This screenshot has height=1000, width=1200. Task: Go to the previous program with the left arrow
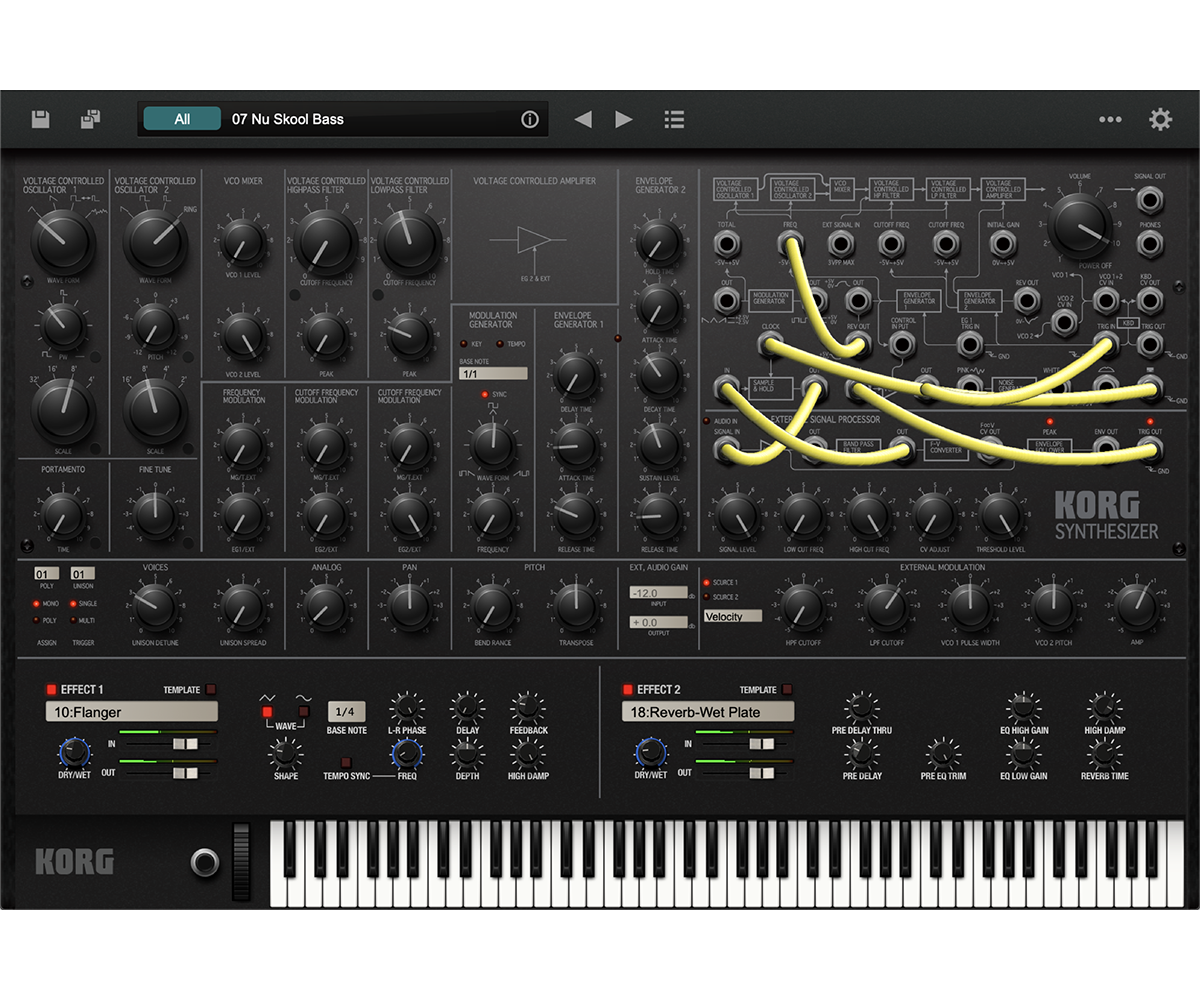pyautogui.click(x=583, y=119)
